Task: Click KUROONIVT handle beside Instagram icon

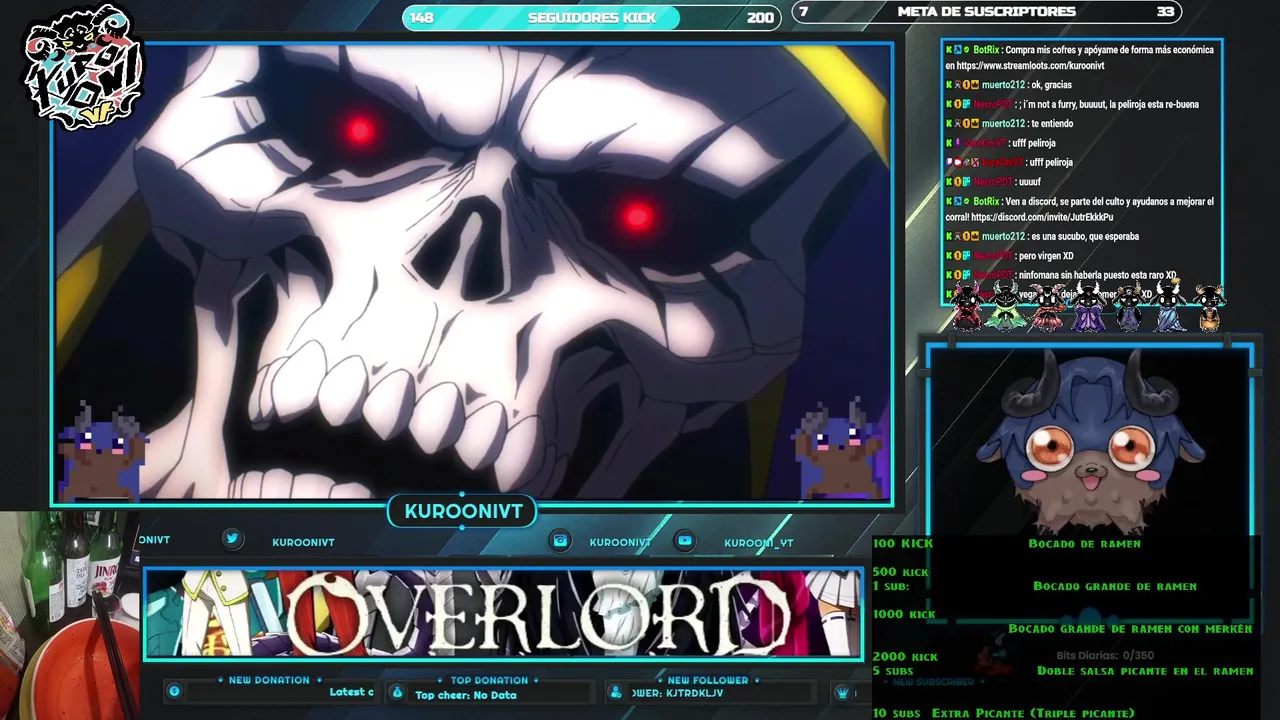Action: (620, 542)
